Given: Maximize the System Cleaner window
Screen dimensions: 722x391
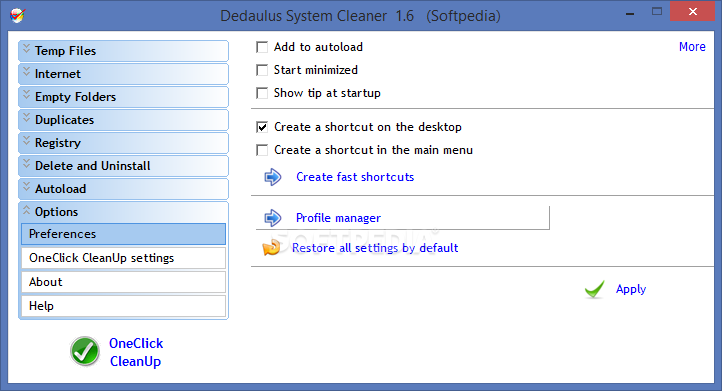Looking at the screenshot, I should coord(657,12).
